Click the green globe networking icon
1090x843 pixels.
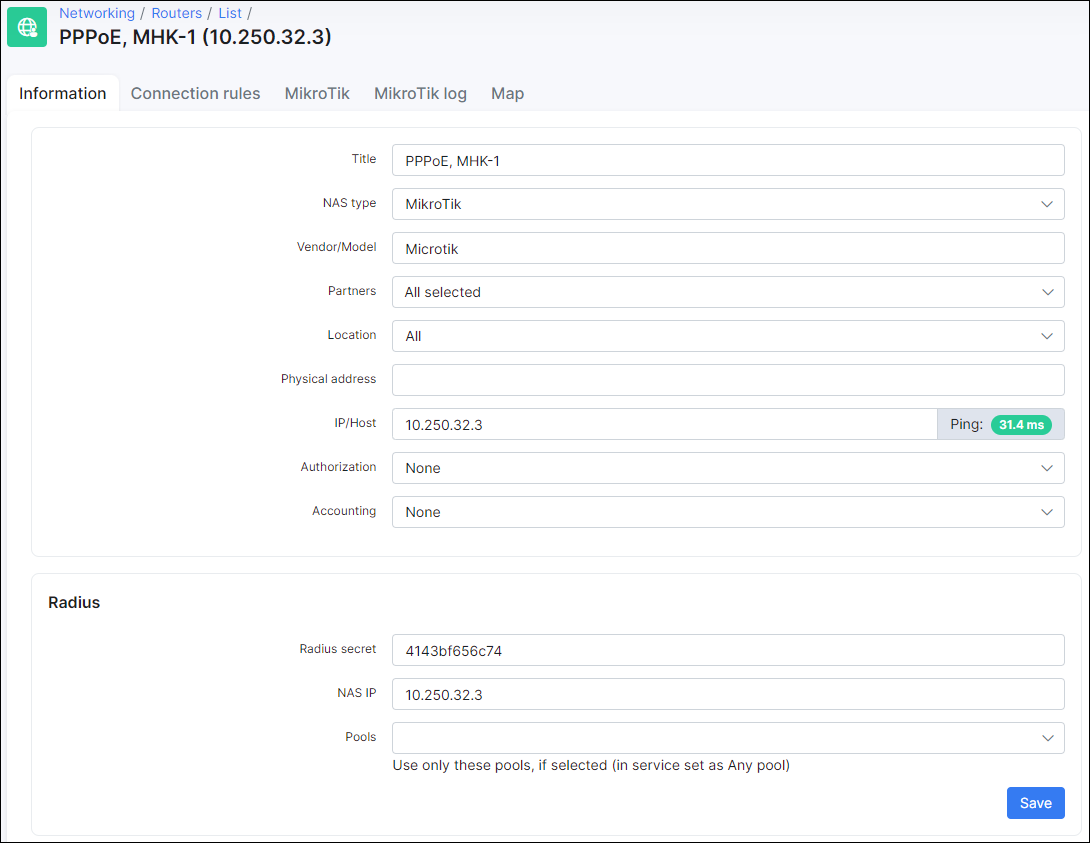(x=27, y=27)
